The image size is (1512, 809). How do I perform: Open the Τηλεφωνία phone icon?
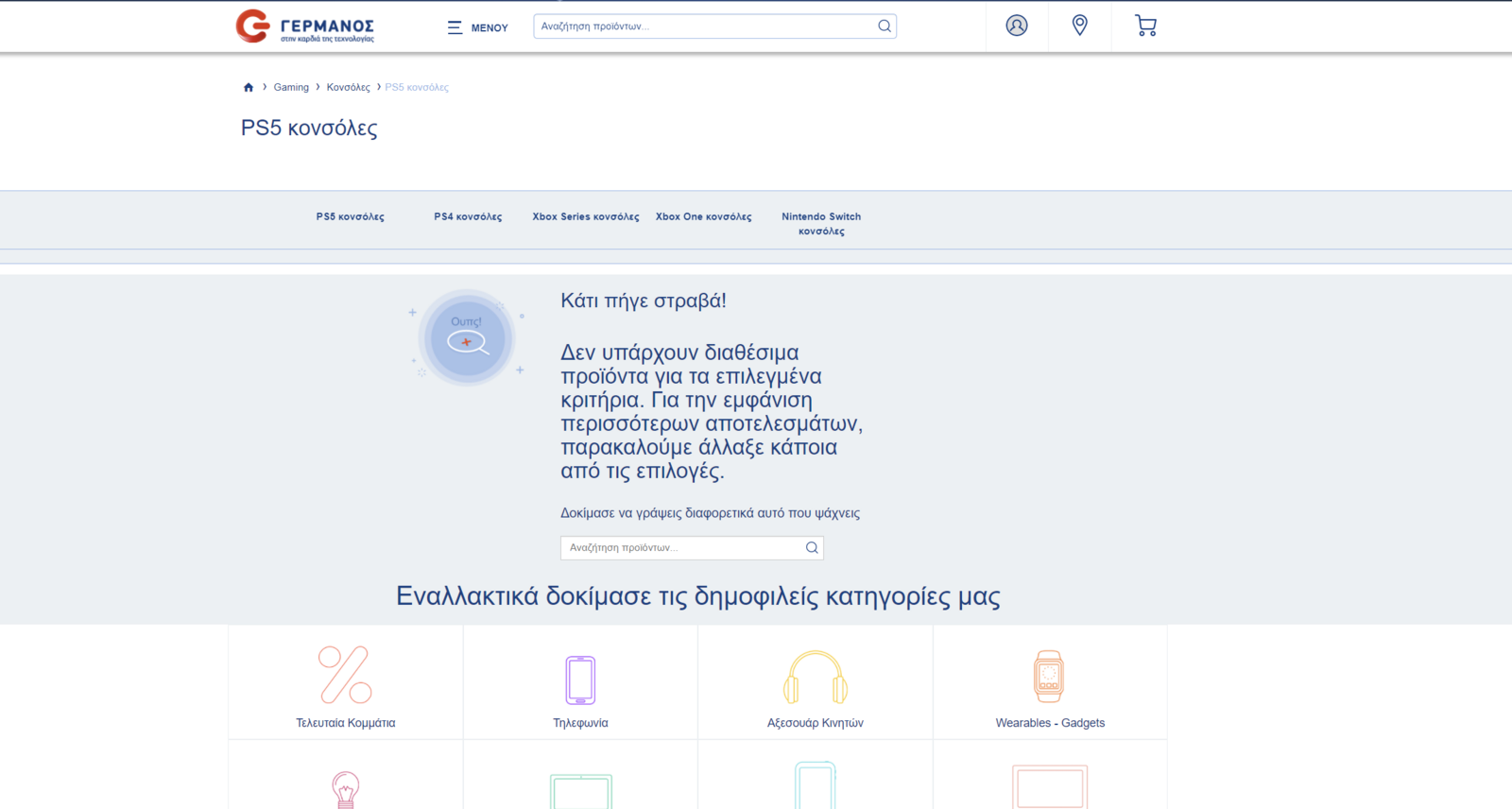tap(580, 680)
